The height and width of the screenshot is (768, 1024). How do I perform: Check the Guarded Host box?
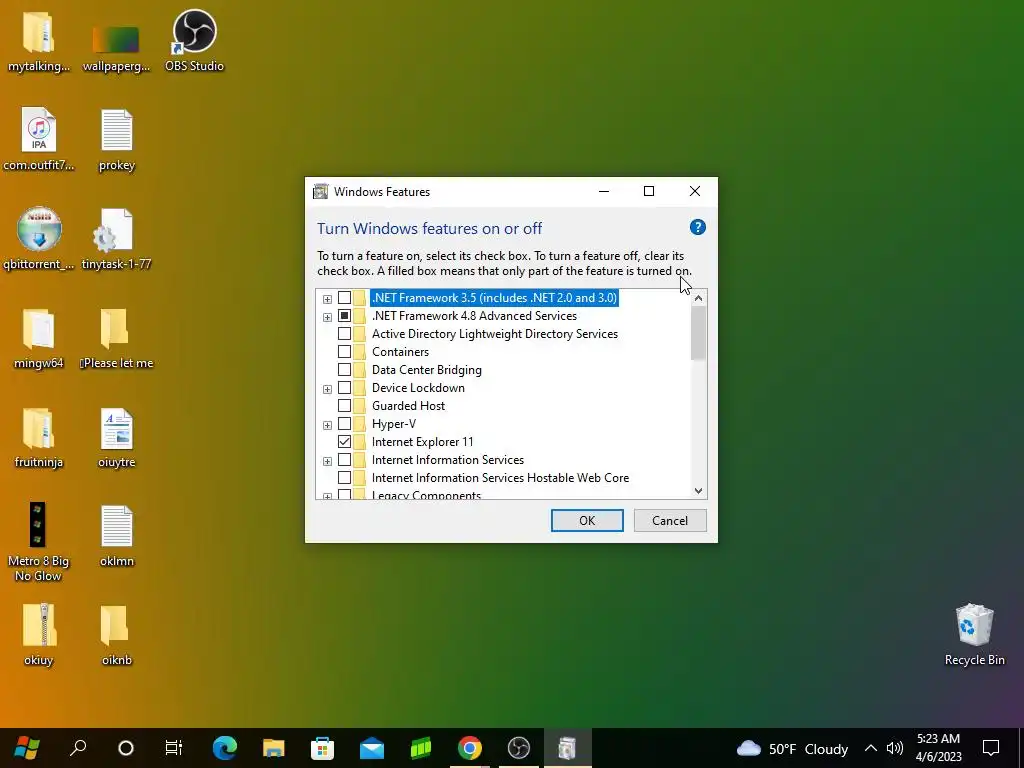coord(344,406)
